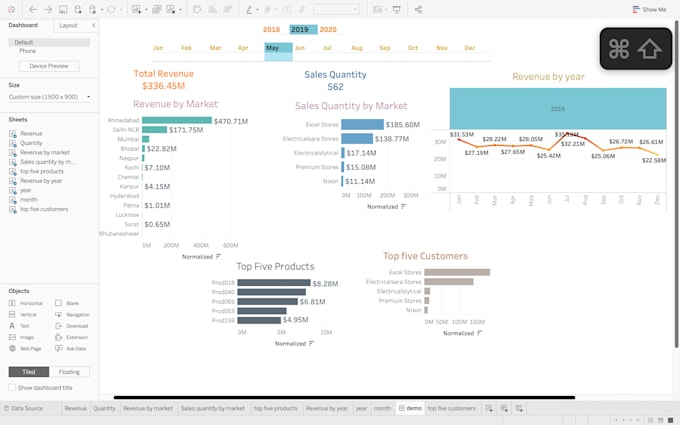The width and height of the screenshot is (680, 425).
Task: Click the Back arrow in the toolbar
Action: (33, 9)
